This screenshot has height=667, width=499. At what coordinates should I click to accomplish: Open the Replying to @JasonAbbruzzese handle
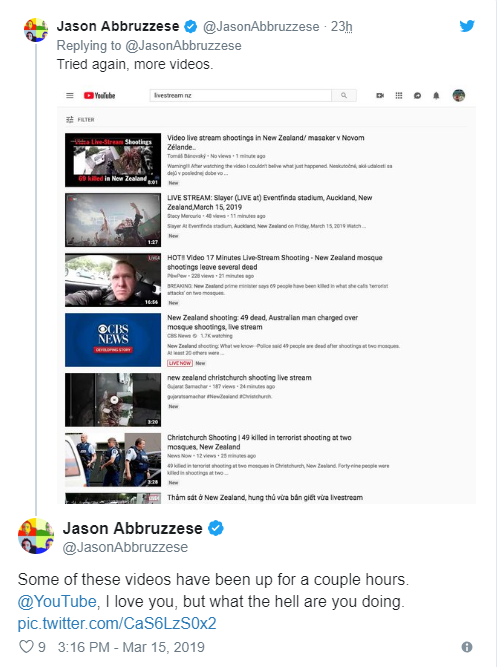(x=183, y=46)
